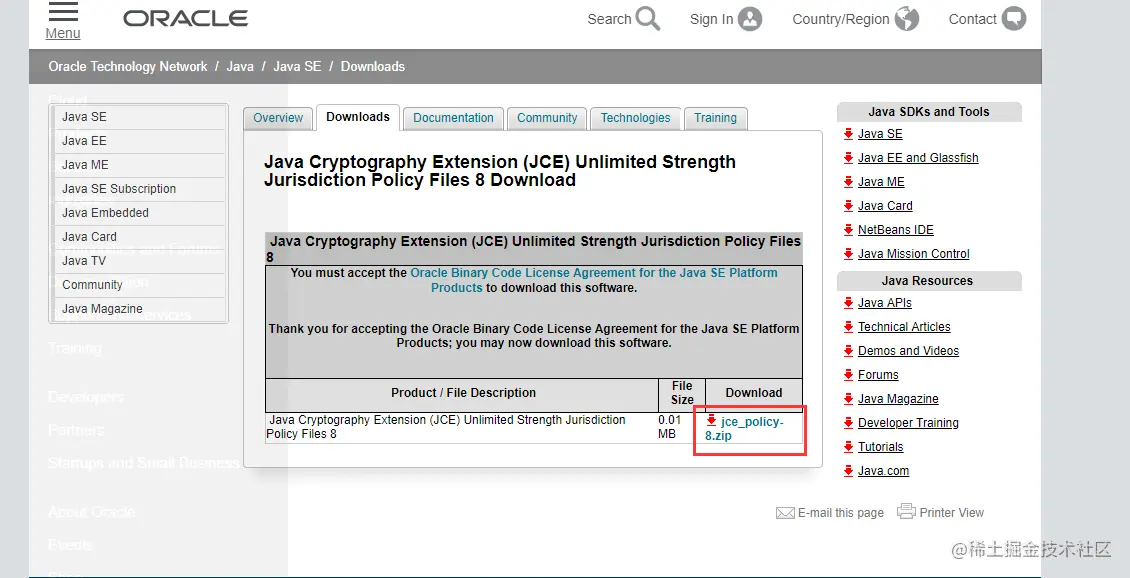This screenshot has width=1130, height=578.
Task: Click red arrow icon beside Java Mission Control
Action: (848, 254)
